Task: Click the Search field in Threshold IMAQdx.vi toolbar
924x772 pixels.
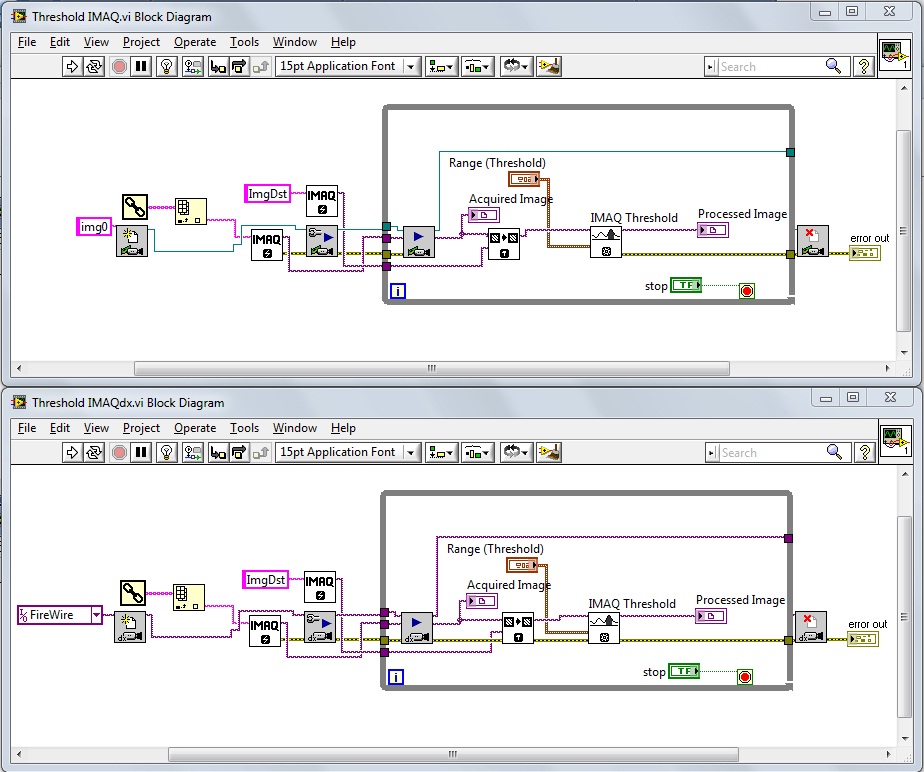Action: click(x=770, y=453)
